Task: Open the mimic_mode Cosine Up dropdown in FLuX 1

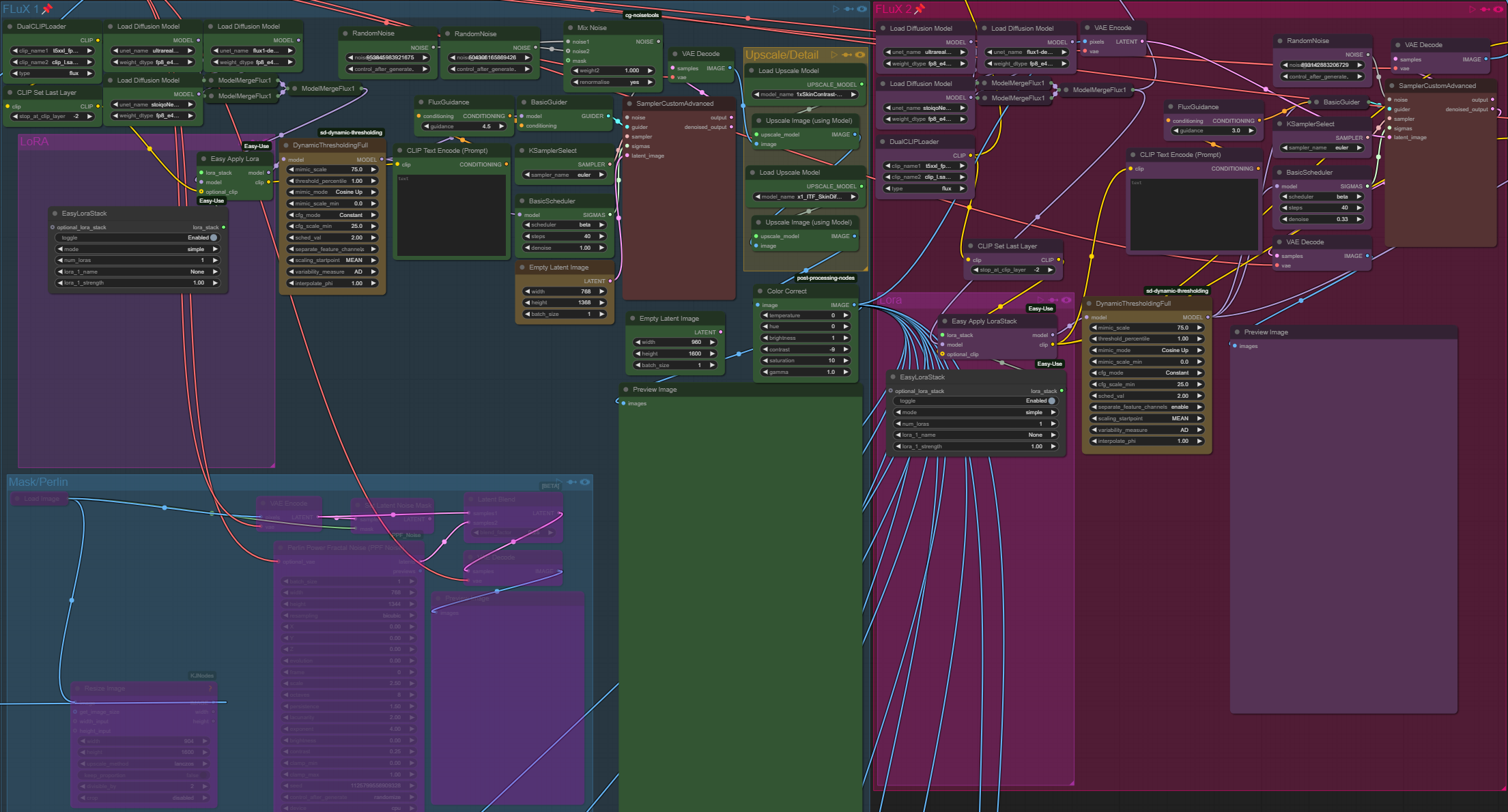Action: pos(332,192)
